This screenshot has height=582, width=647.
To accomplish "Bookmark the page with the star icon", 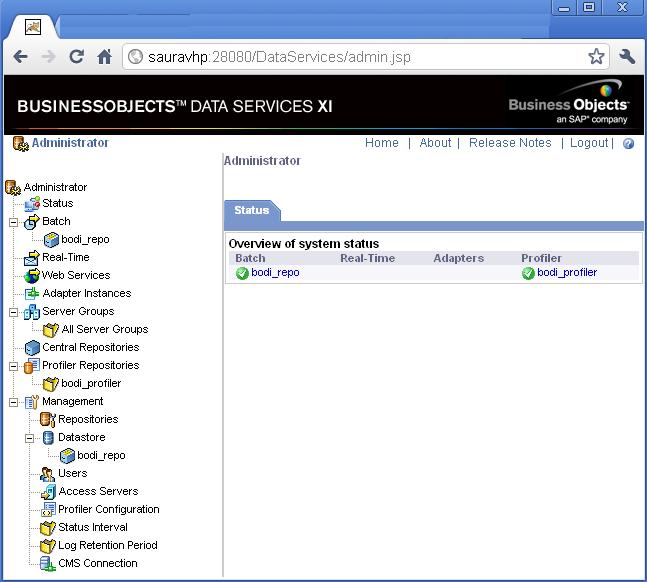I will 596,57.
